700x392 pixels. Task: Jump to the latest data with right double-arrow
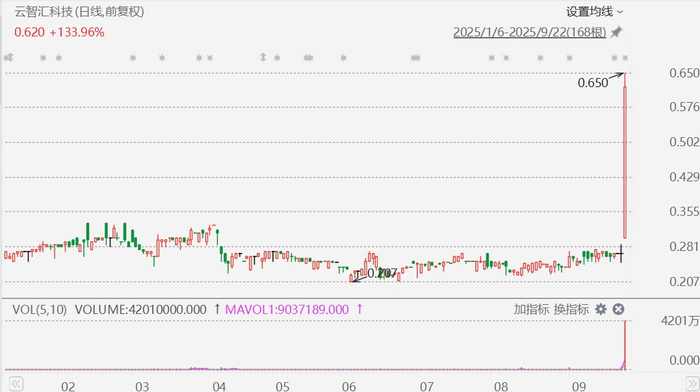(692, 384)
